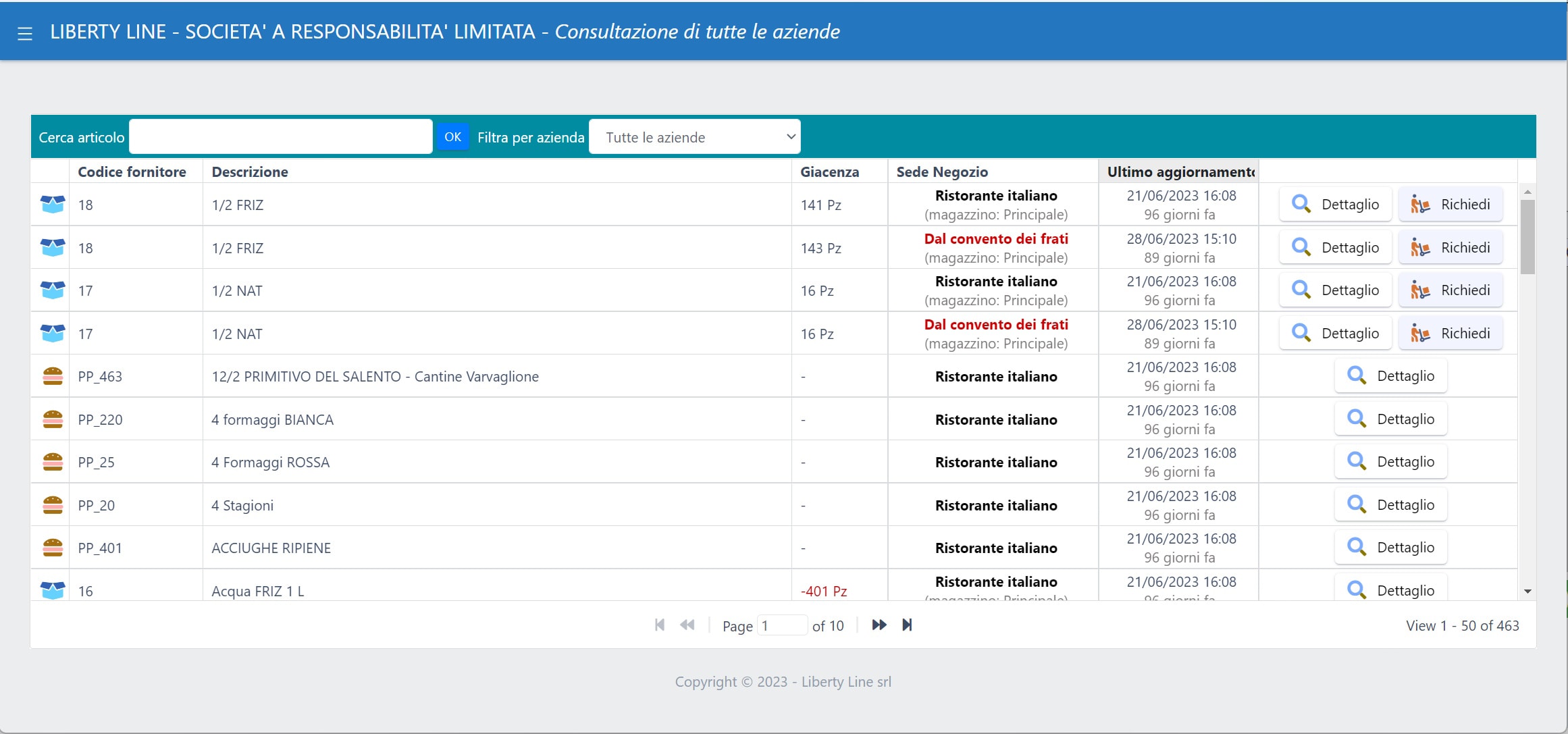Click 'View 1 - 50 of 463' status text
Image resolution: width=1568 pixels, height=734 pixels.
coord(1463,626)
